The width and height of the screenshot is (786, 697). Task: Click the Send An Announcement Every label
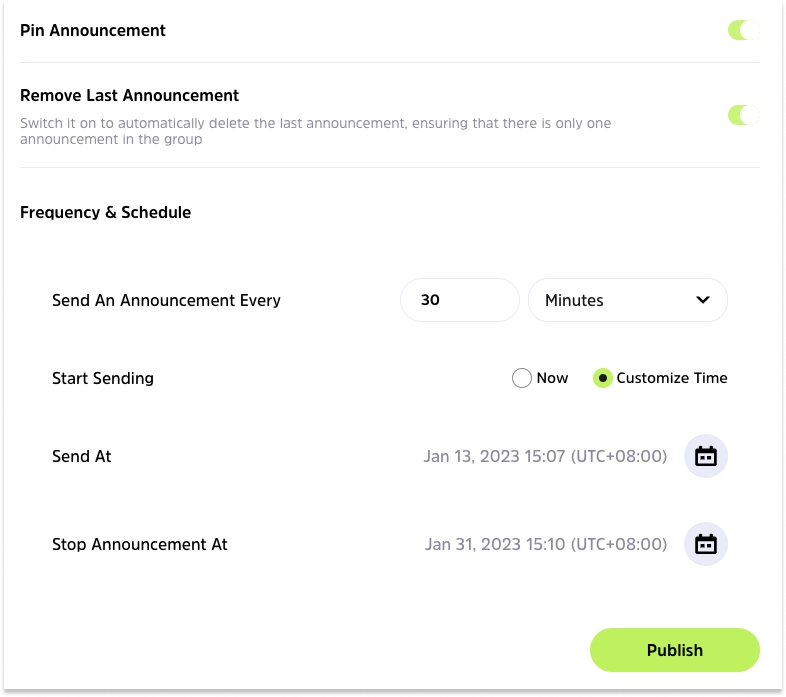[x=166, y=300]
